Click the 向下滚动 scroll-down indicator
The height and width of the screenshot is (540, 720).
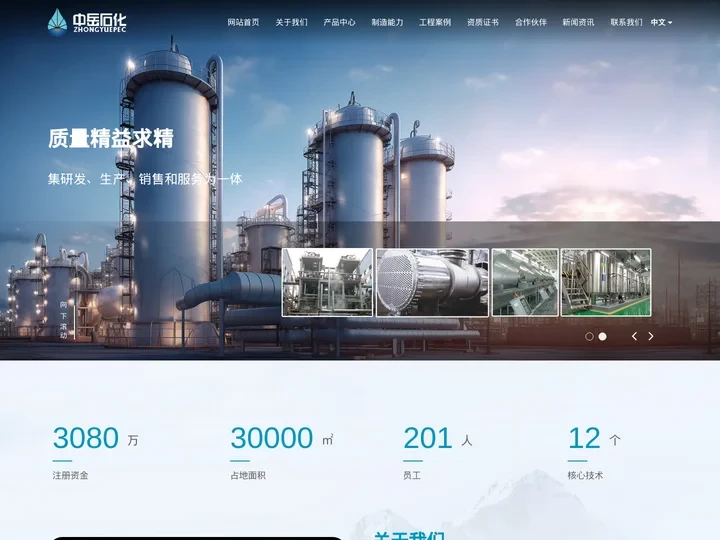pyautogui.click(x=64, y=320)
